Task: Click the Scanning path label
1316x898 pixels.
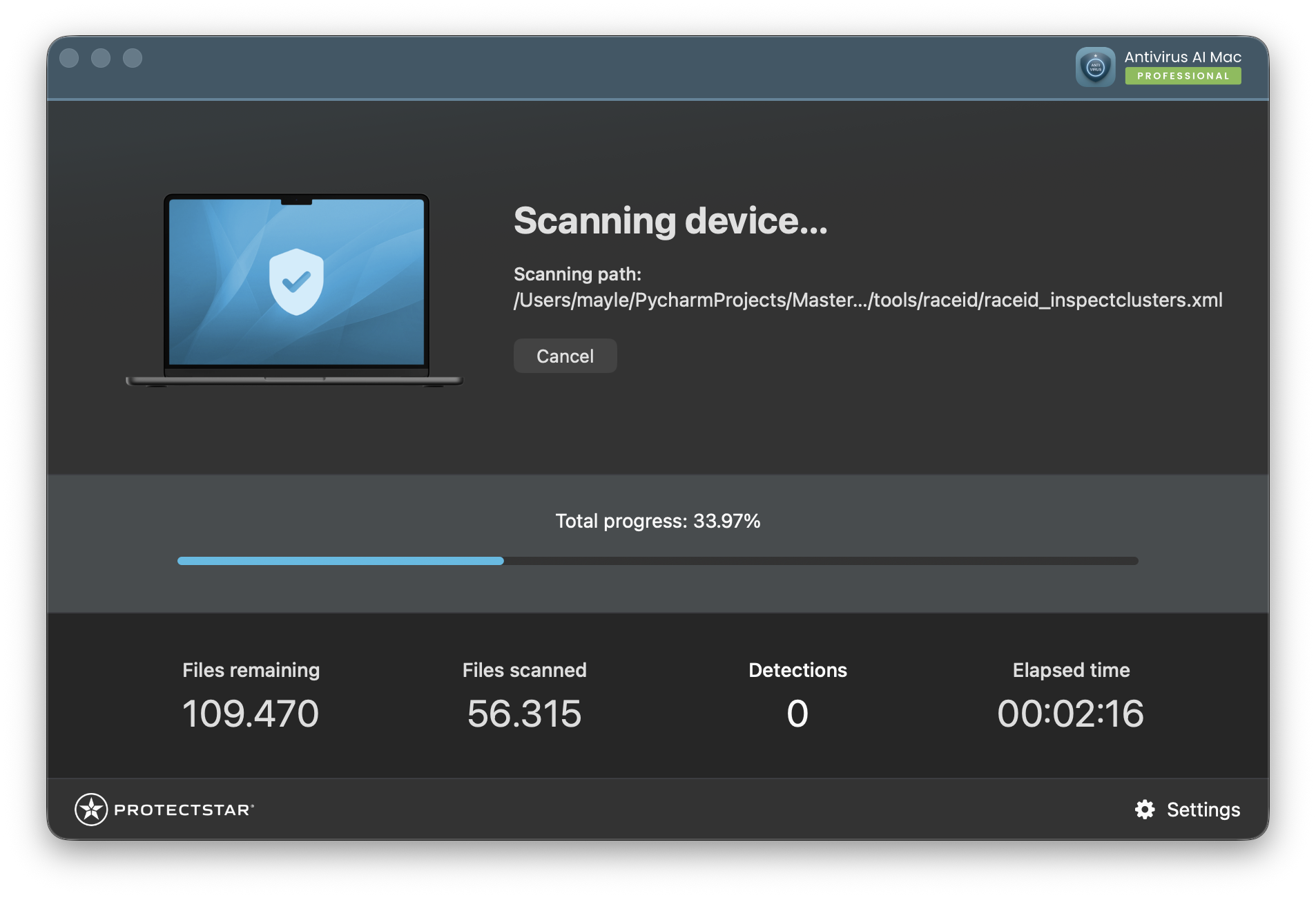Action: tap(577, 274)
